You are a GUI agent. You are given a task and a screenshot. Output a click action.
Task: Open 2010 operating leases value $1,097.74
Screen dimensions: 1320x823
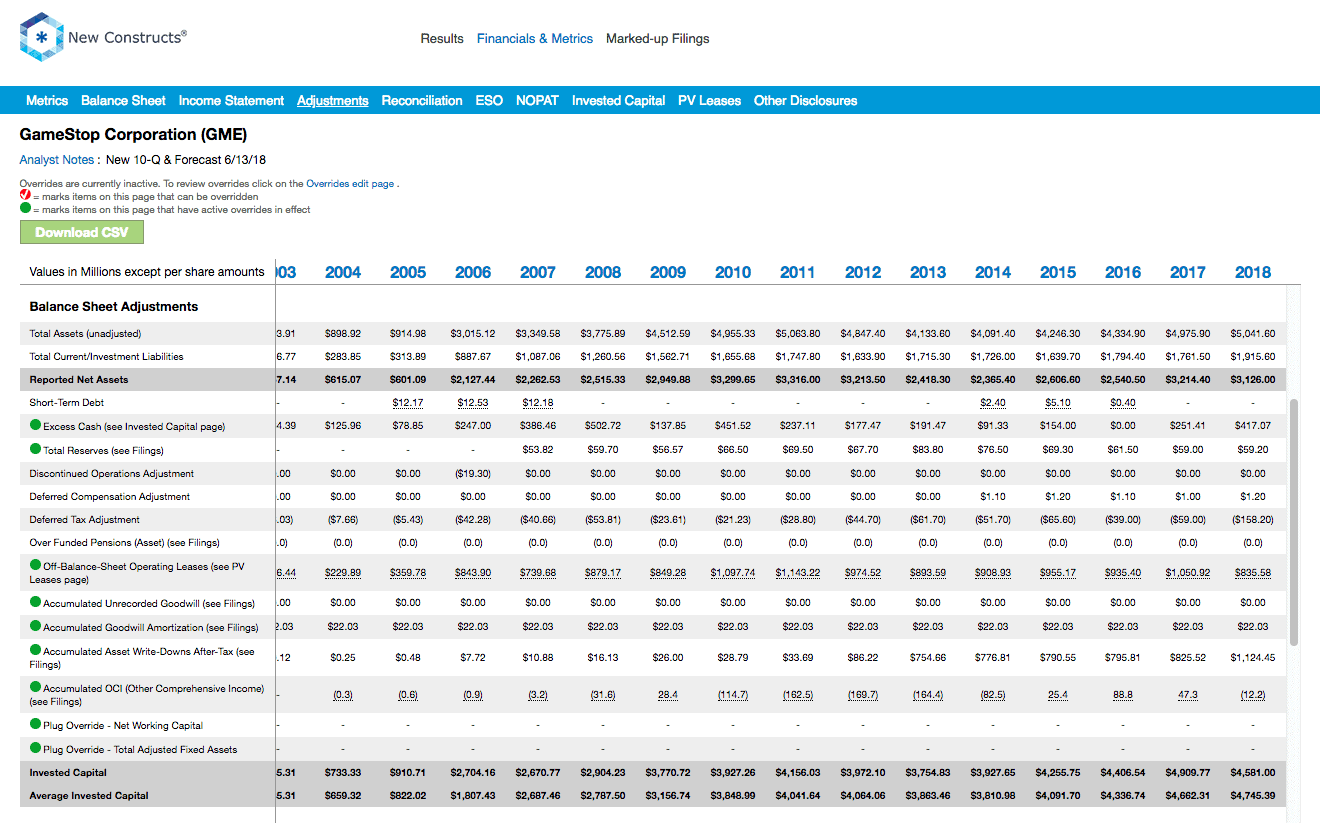733,573
